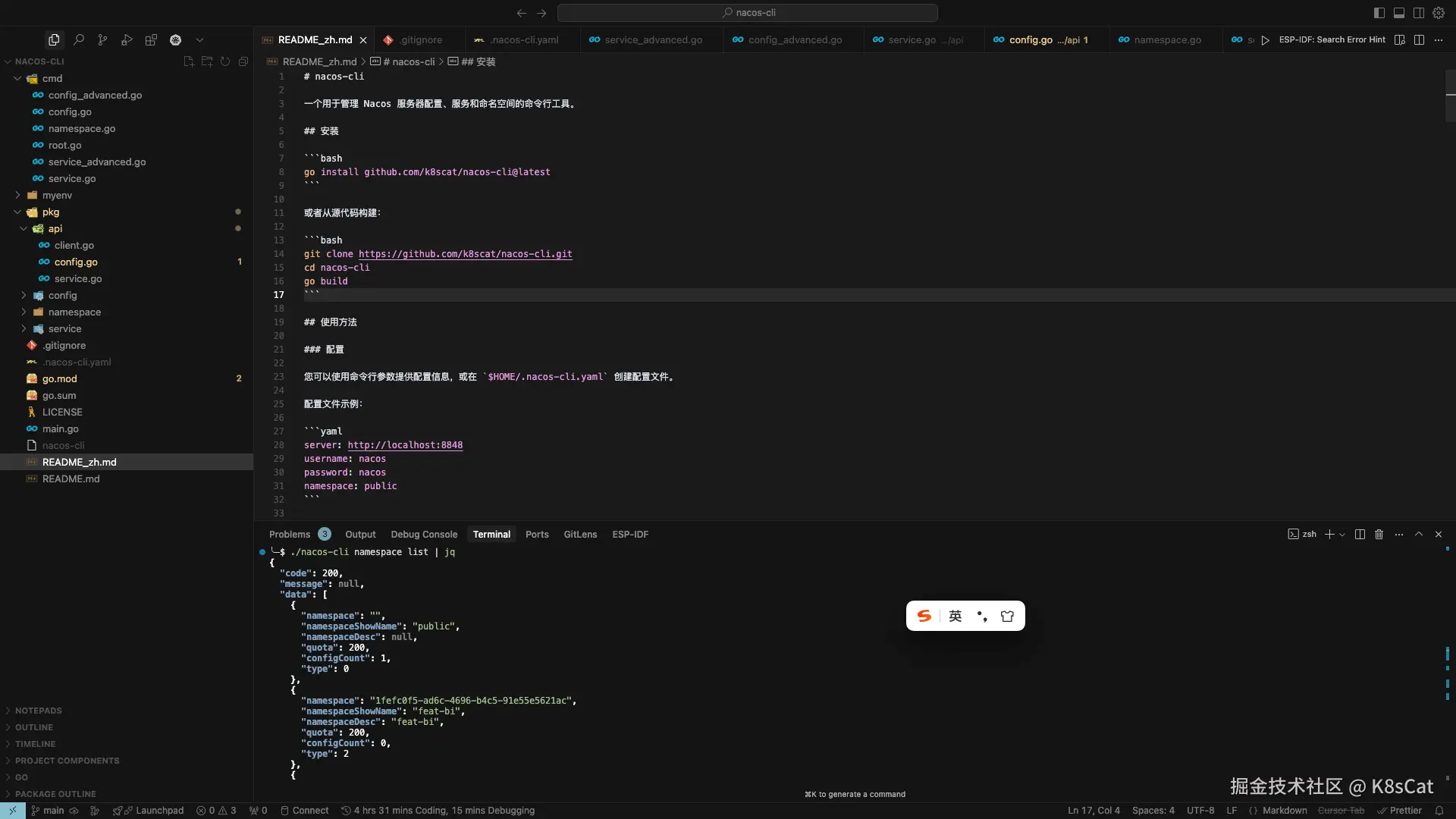1456x819 pixels.
Task: Click Refresh Explorer icon
Action: pyautogui.click(x=225, y=61)
